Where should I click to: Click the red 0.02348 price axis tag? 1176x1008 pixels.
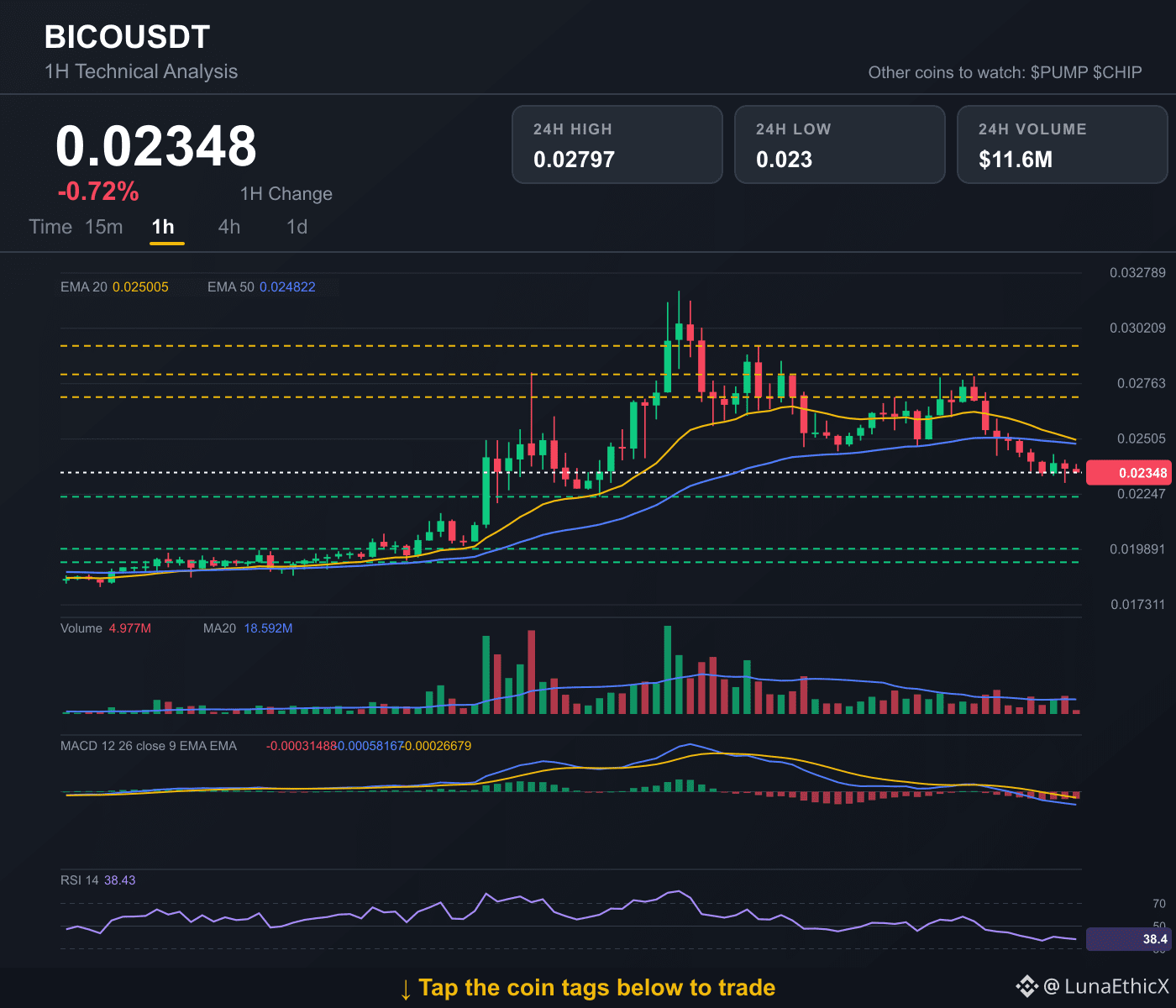pos(1128,473)
